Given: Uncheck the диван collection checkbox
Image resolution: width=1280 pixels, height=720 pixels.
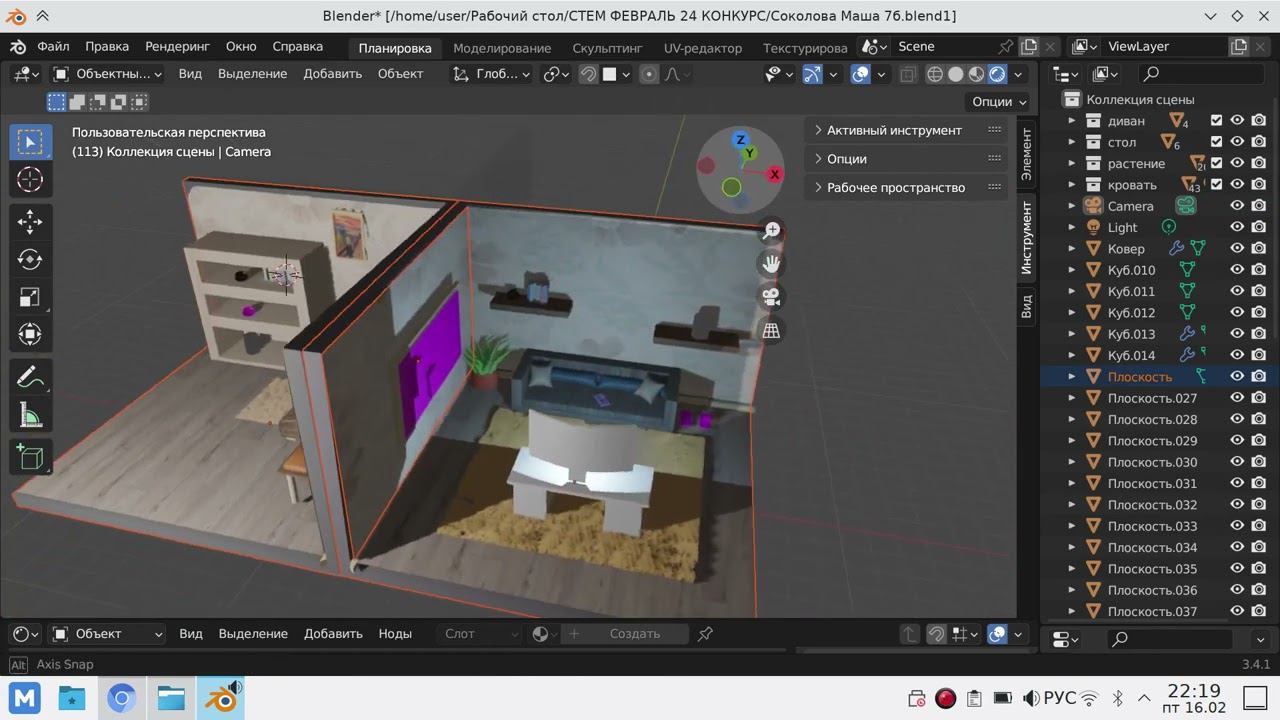Looking at the screenshot, I should [1216, 121].
